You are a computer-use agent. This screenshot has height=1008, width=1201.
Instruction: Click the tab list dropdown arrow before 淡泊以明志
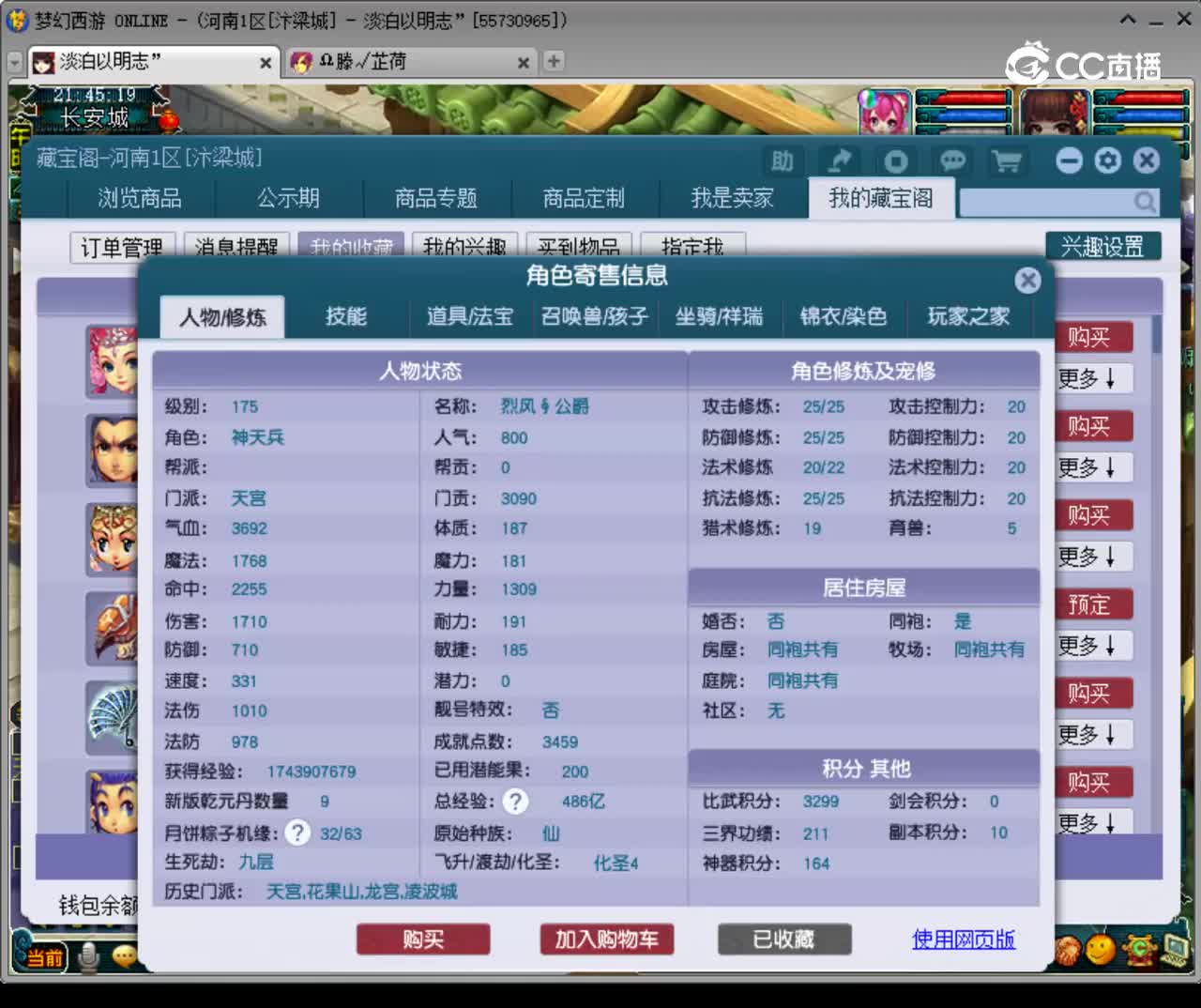[14, 62]
